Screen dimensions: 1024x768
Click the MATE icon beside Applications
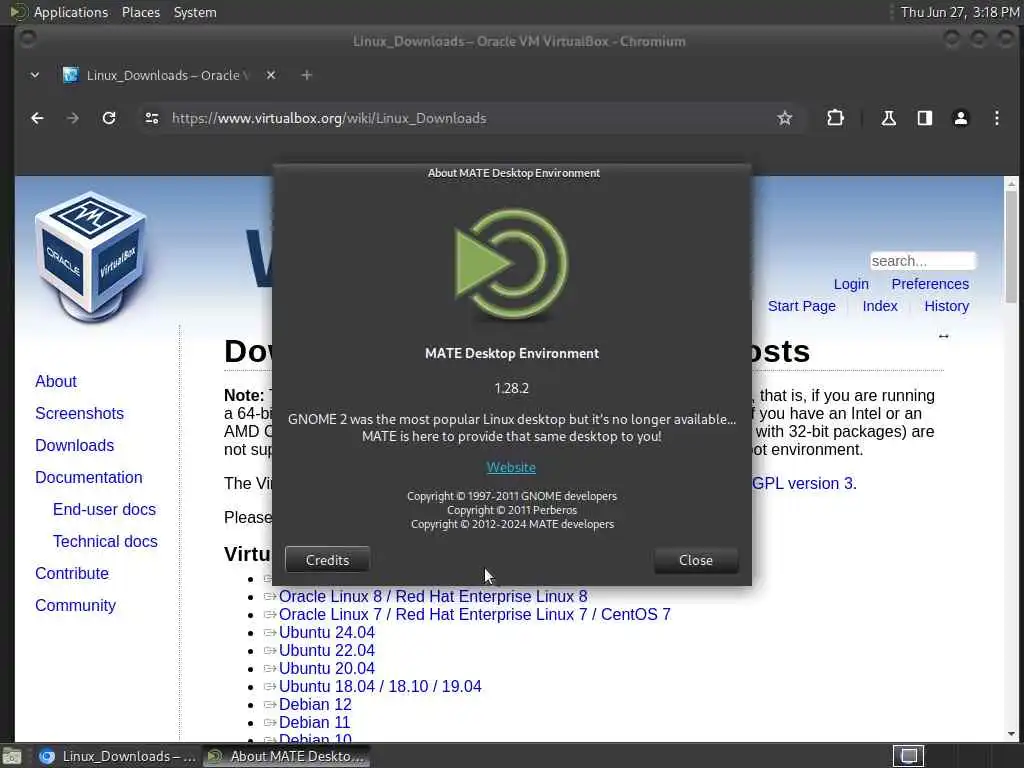[x=18, y=12]
